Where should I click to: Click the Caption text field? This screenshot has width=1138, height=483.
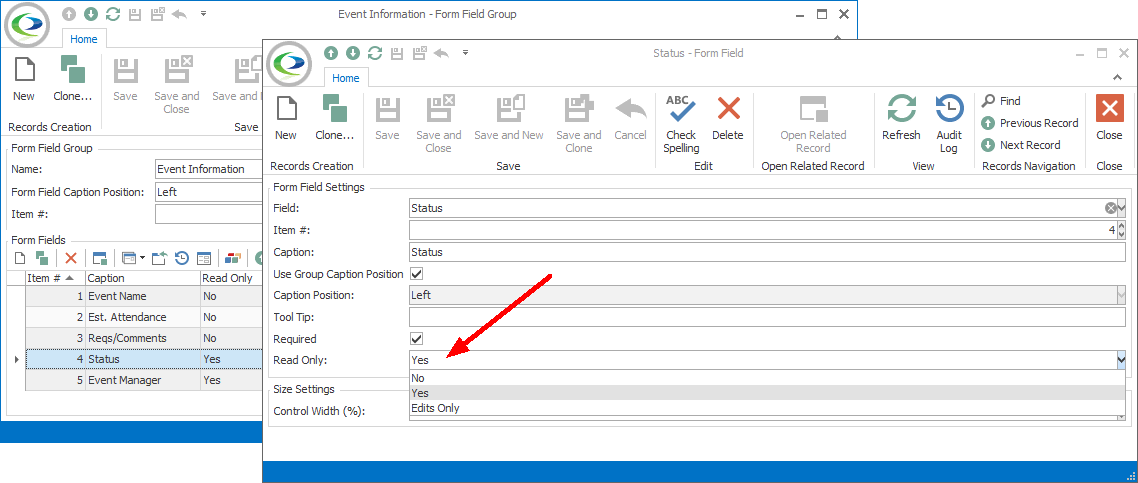coord(768,252)
